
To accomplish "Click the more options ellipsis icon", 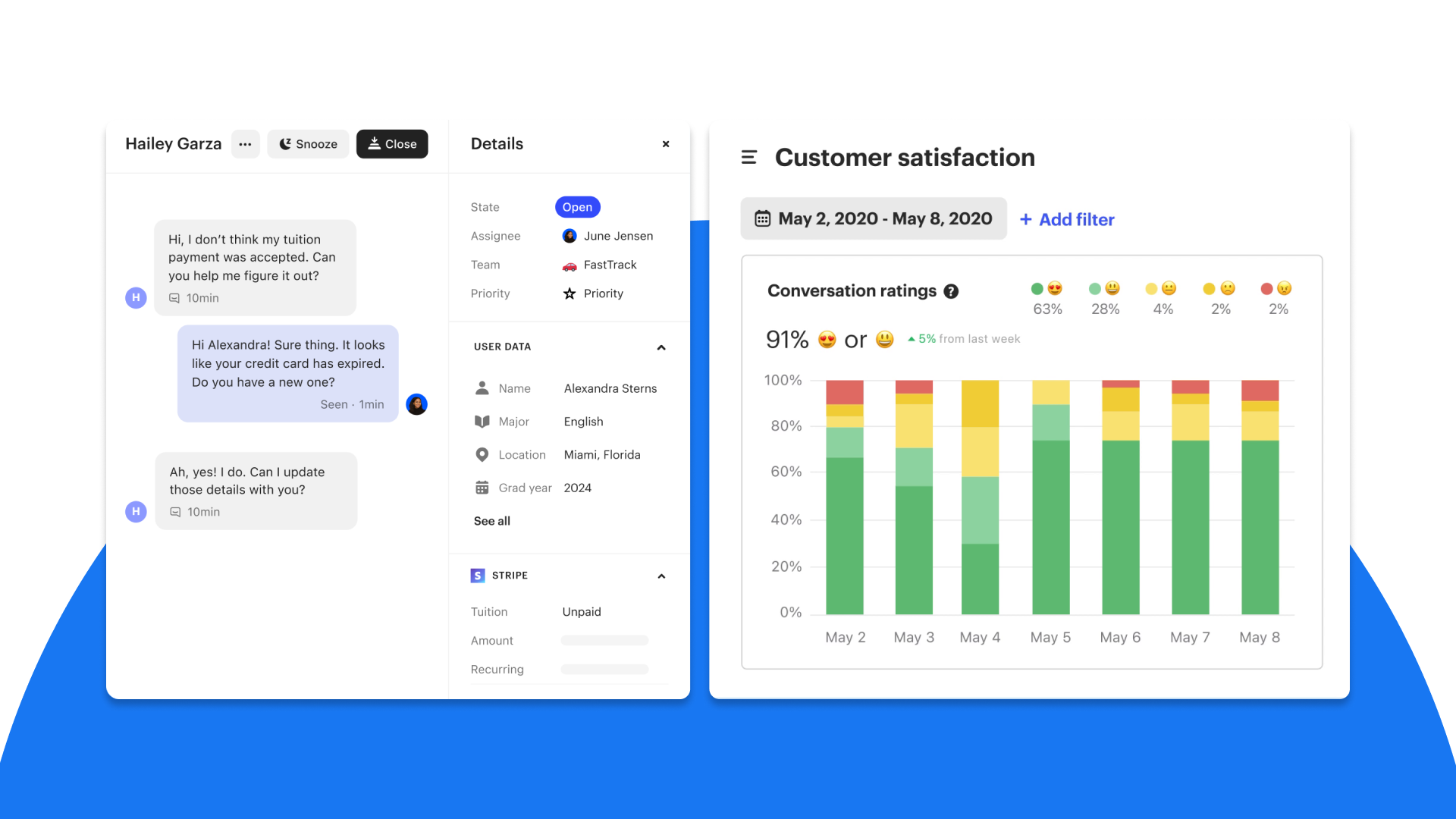I will point(246,143).
